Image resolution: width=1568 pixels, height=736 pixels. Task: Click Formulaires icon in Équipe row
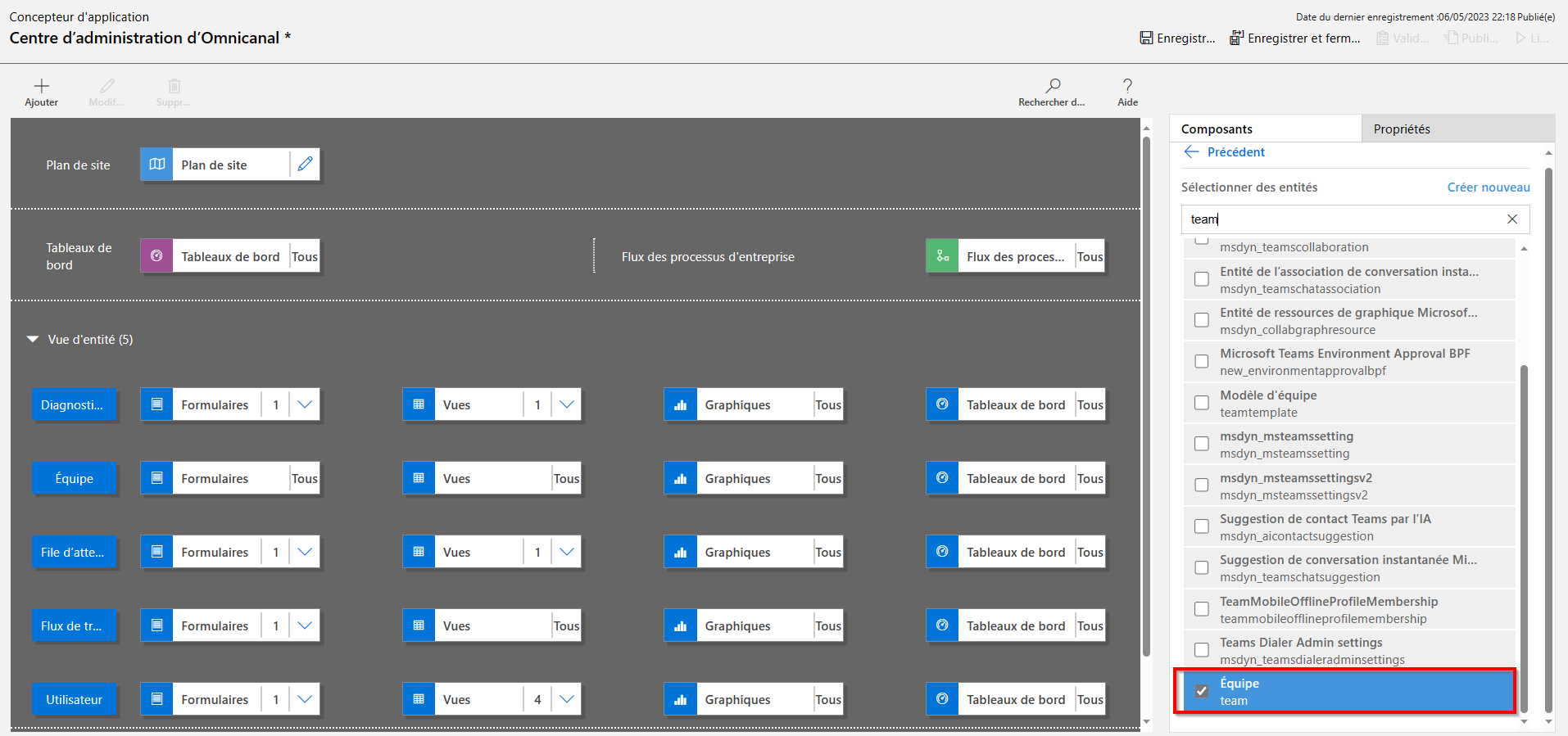coord(157,478)
